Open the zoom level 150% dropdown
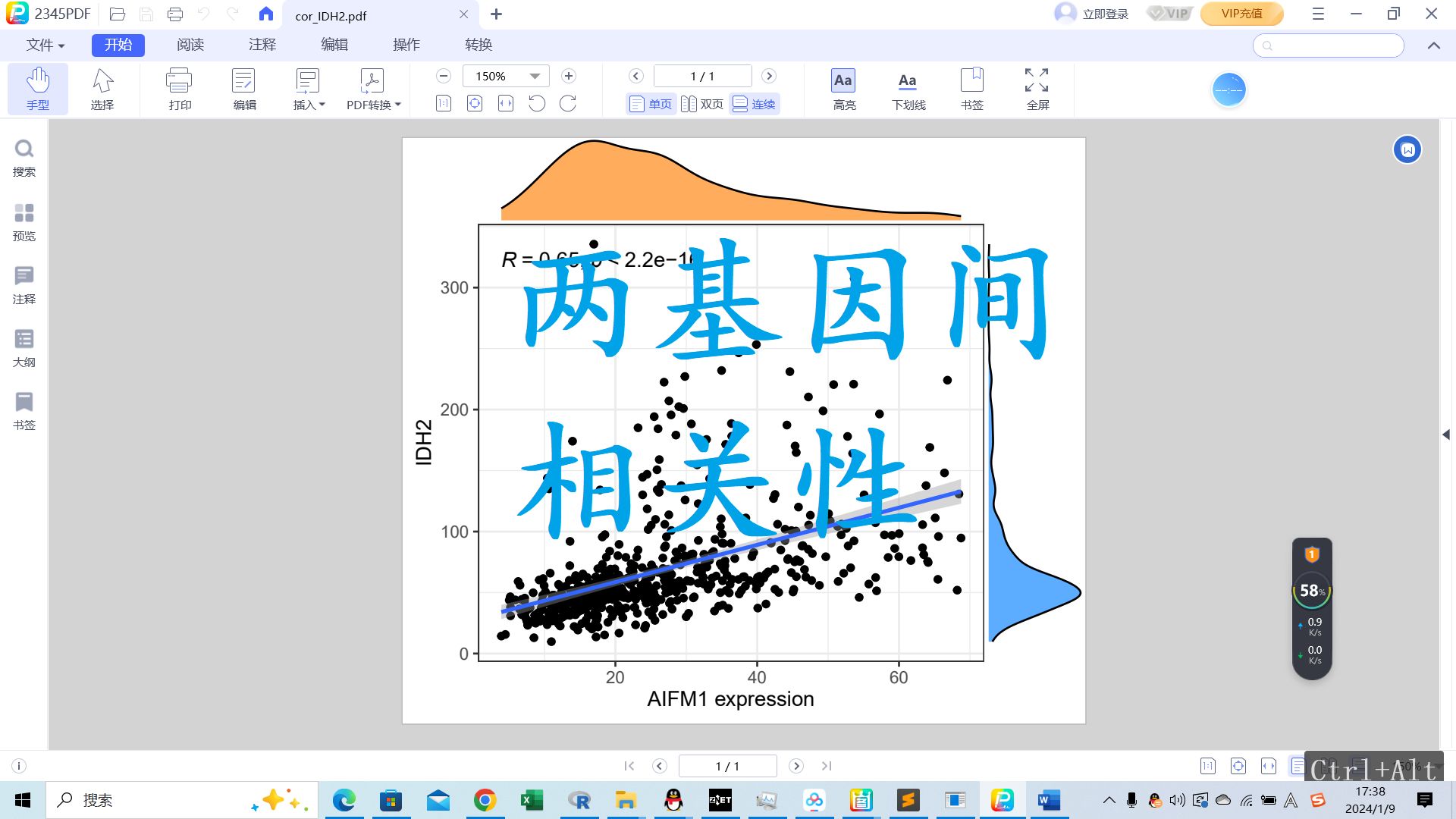This screenshot has height=819, width=1456. tap(535, 76)
